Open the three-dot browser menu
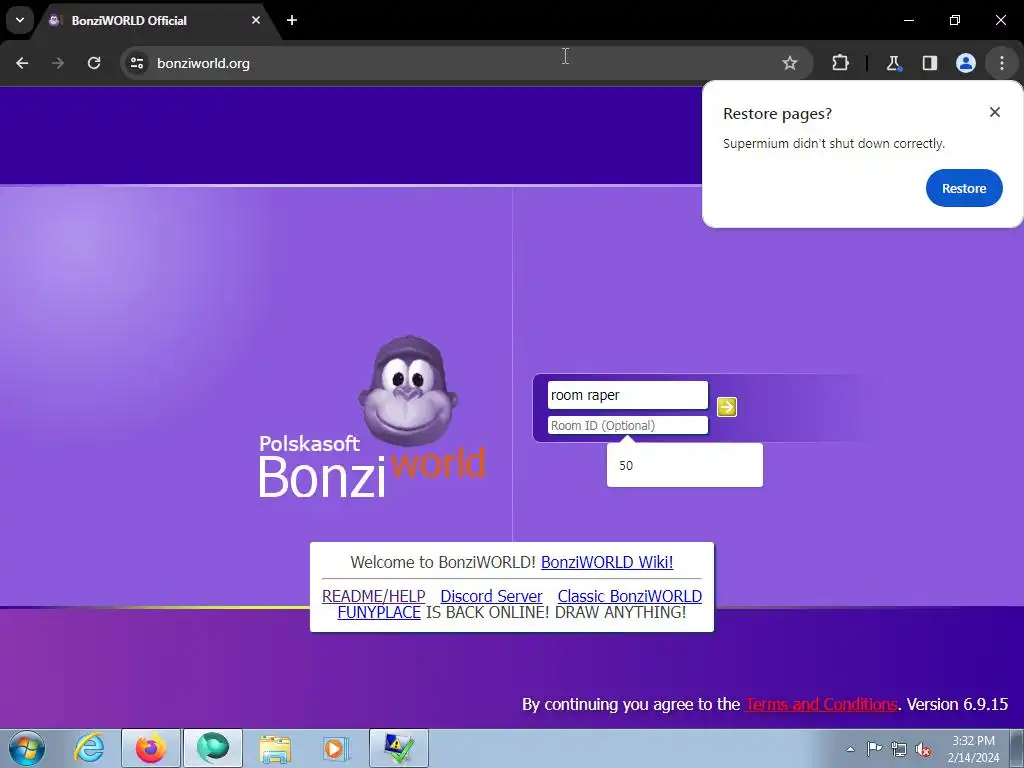This screenshot has height=768, width=1024. 1002,63
